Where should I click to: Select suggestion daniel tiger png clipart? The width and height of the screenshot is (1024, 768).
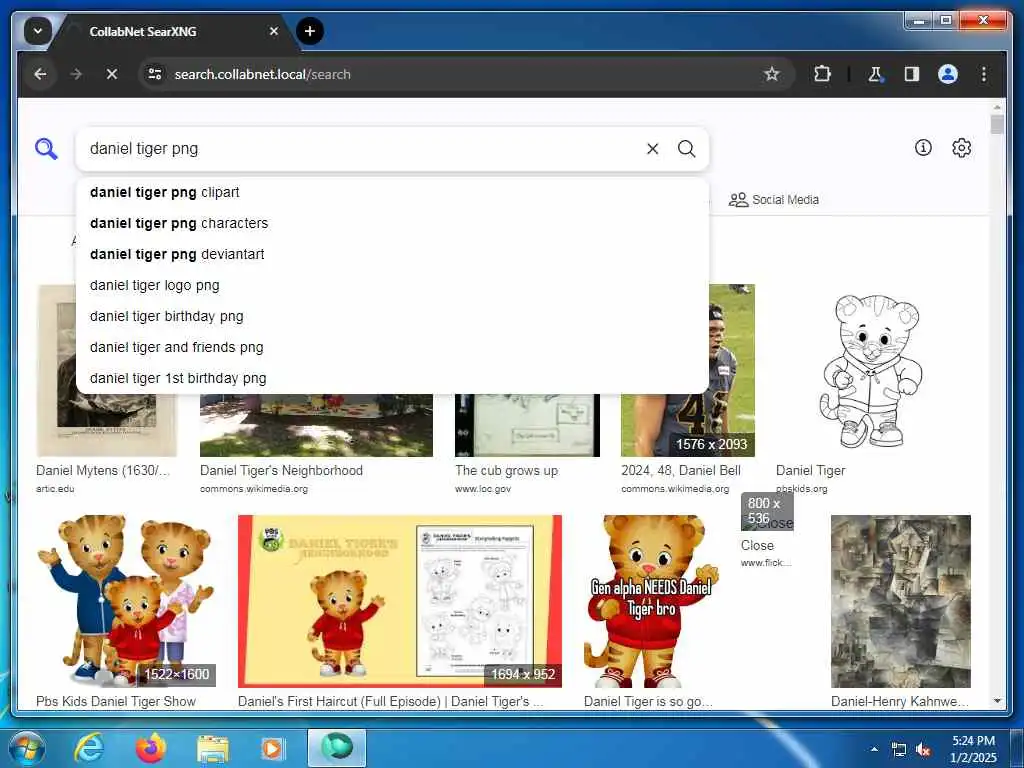point(392,193)
